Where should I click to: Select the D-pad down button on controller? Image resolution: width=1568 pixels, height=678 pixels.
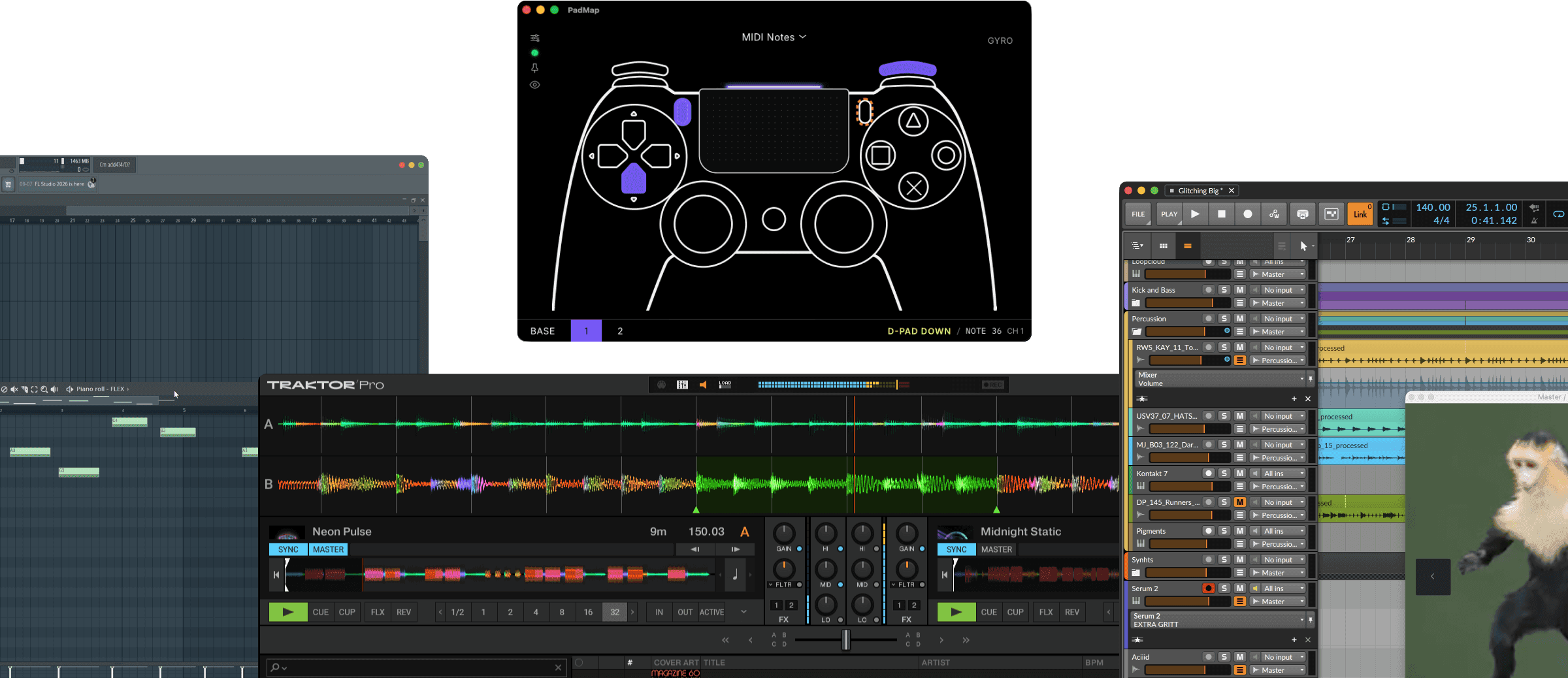[633, 179]
